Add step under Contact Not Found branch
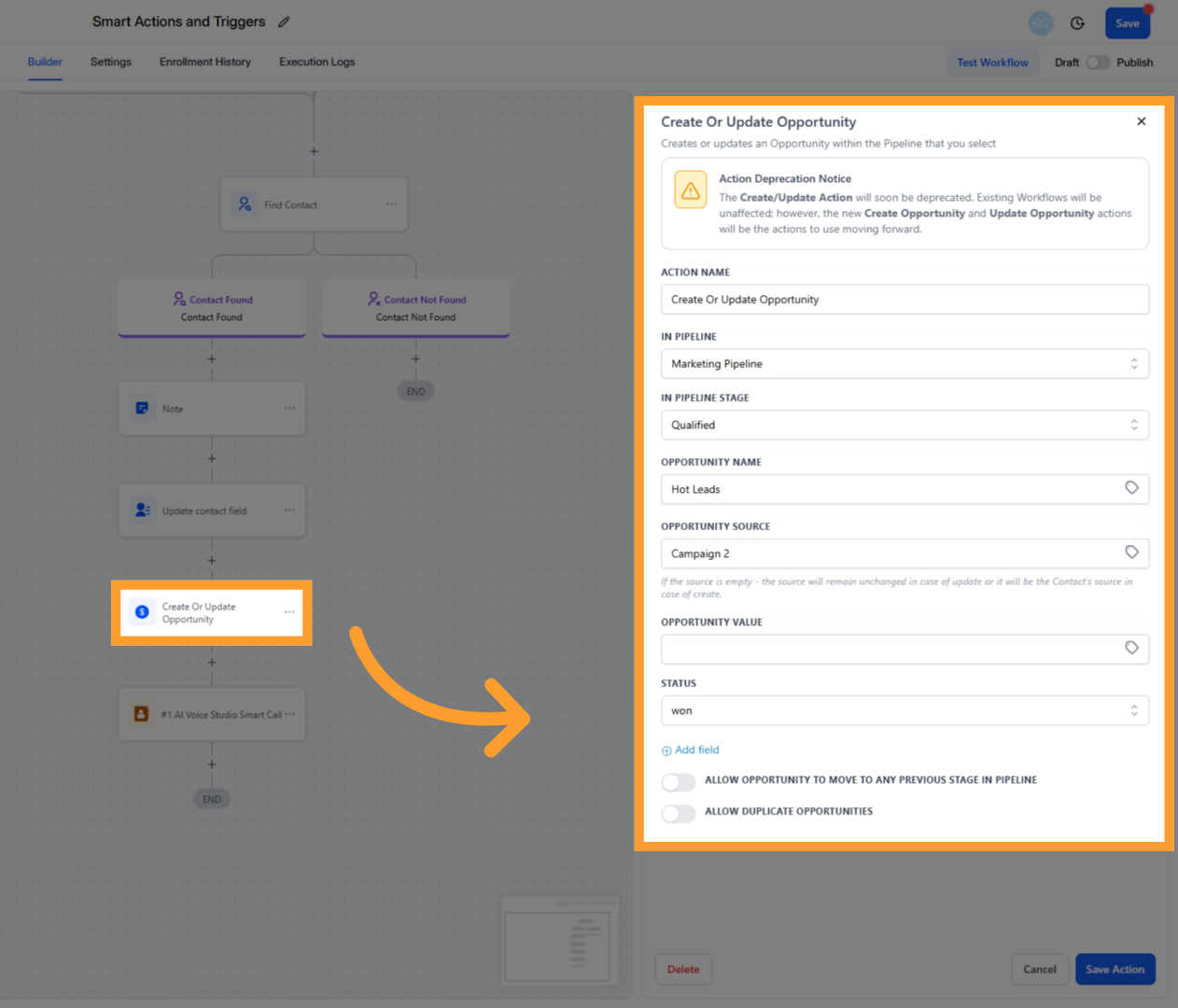The image size is (1178, 1008). pyautogui.click(x=415, y=358)
